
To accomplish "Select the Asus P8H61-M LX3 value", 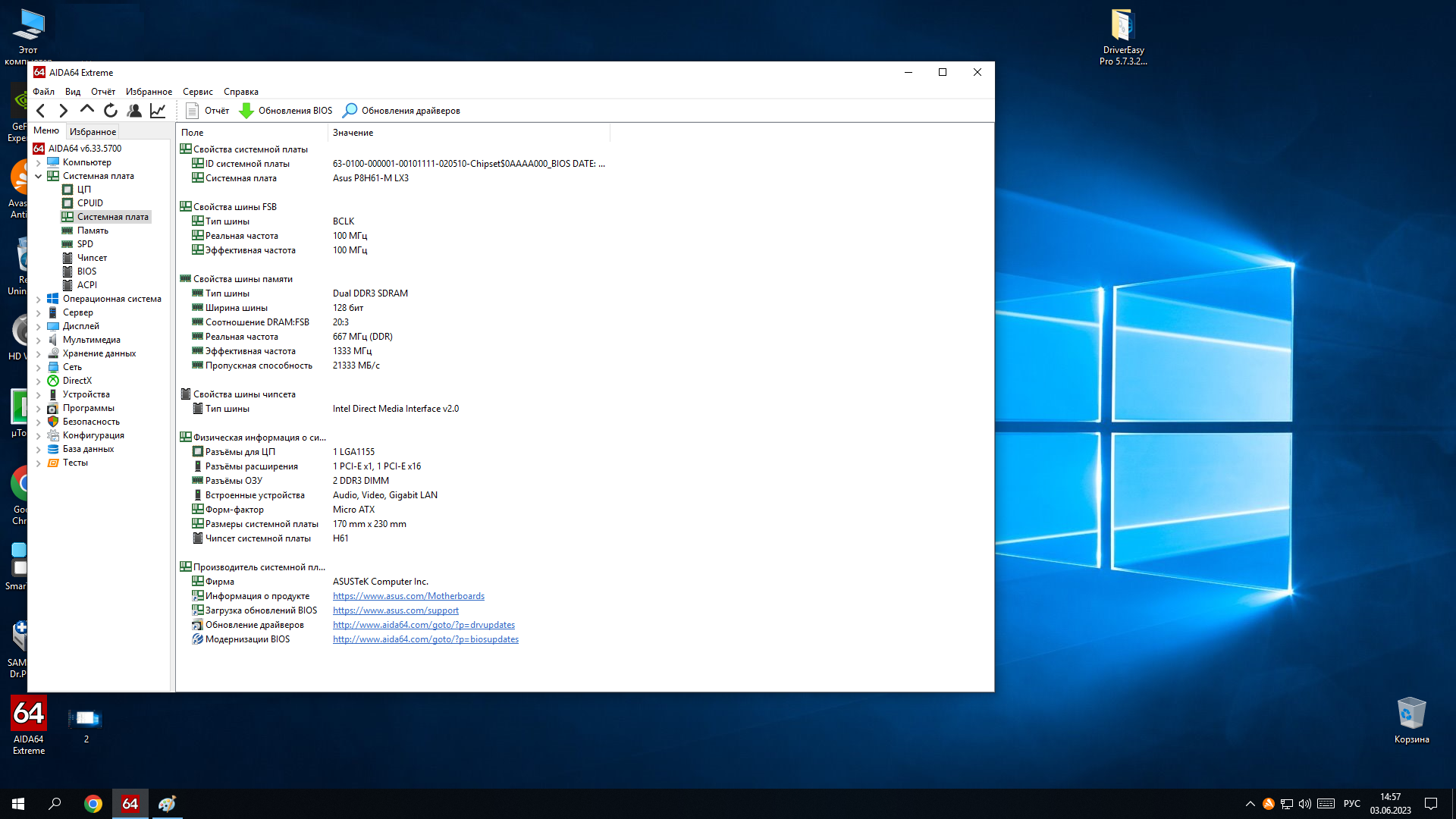I will click(371, 178).
